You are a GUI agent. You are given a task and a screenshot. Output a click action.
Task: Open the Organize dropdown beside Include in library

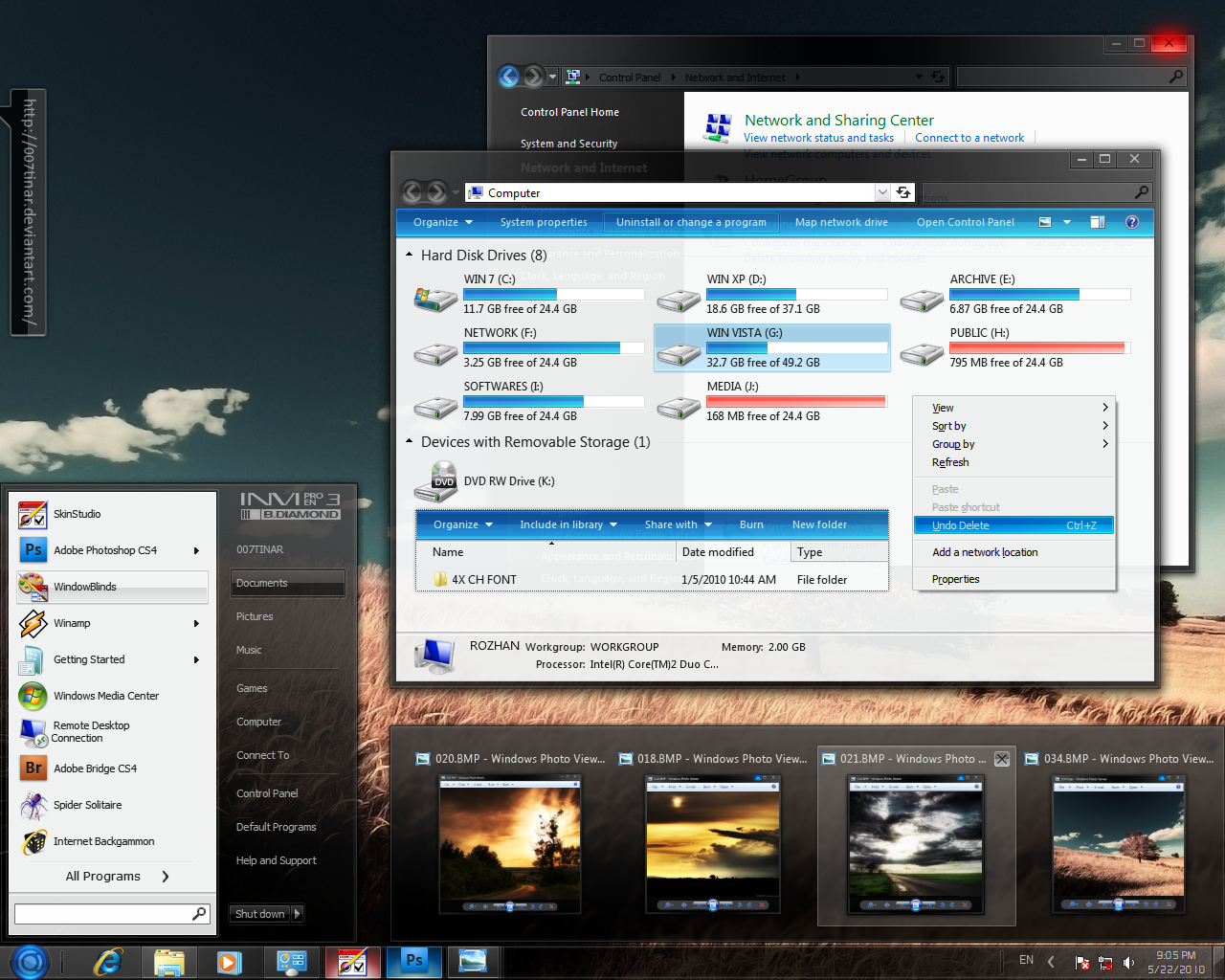(463, 524)
